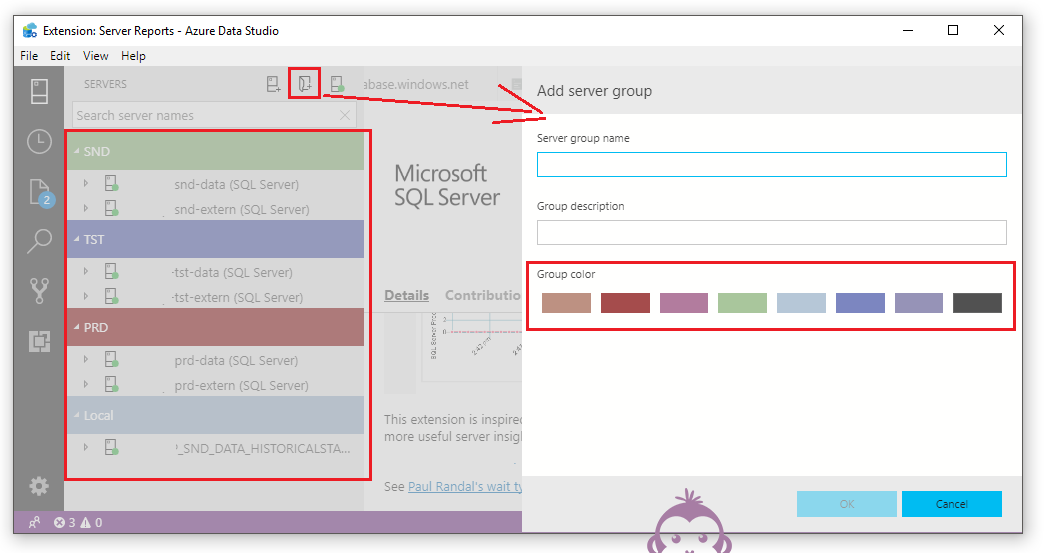The width and height of the screenshot is (1050, 553).
Task: Focus the Server group name field
Action: (771, 165)
